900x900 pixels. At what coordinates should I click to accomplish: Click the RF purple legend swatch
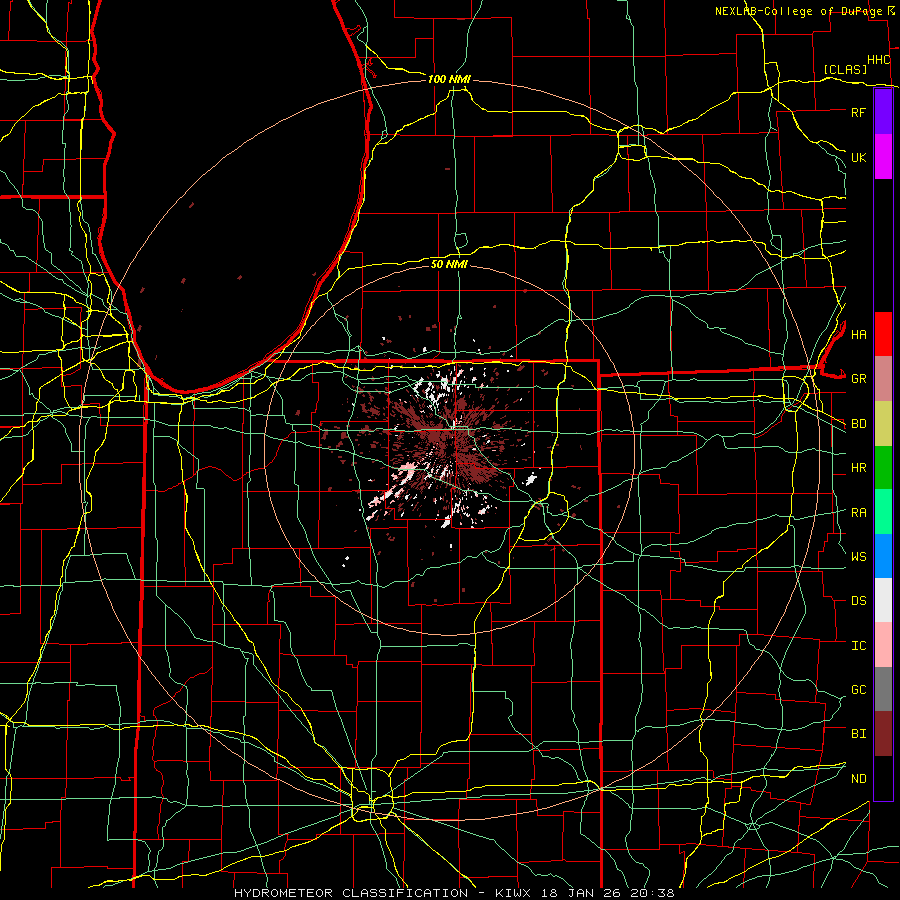point(883,112)
